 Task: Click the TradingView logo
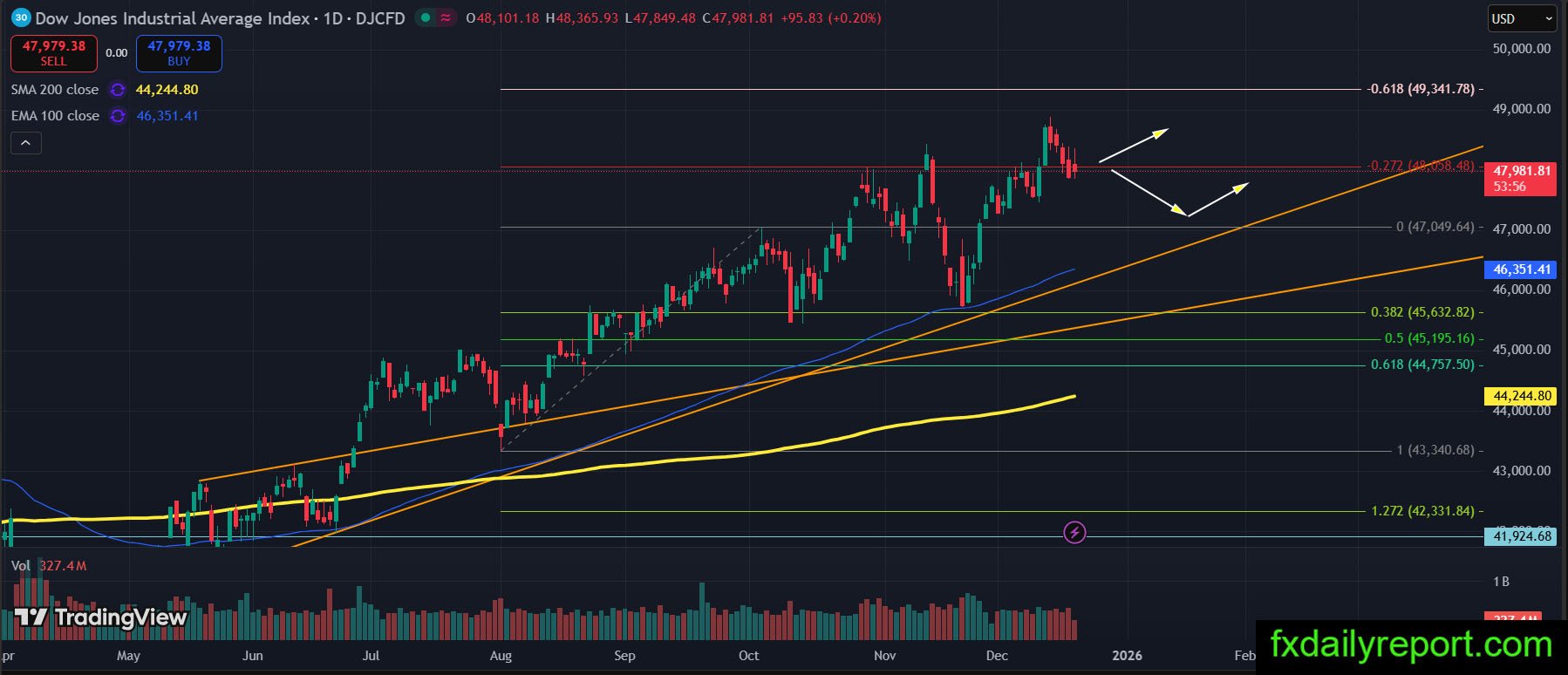click(100, 617)
